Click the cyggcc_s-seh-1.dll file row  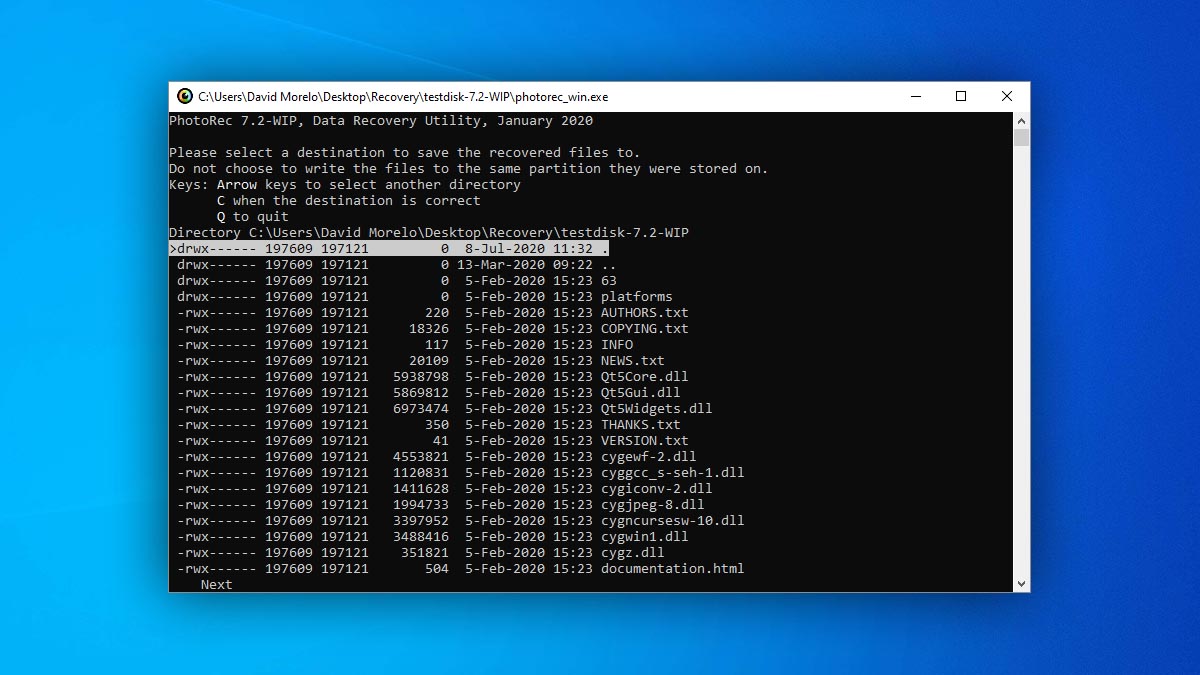pos(461,473)
